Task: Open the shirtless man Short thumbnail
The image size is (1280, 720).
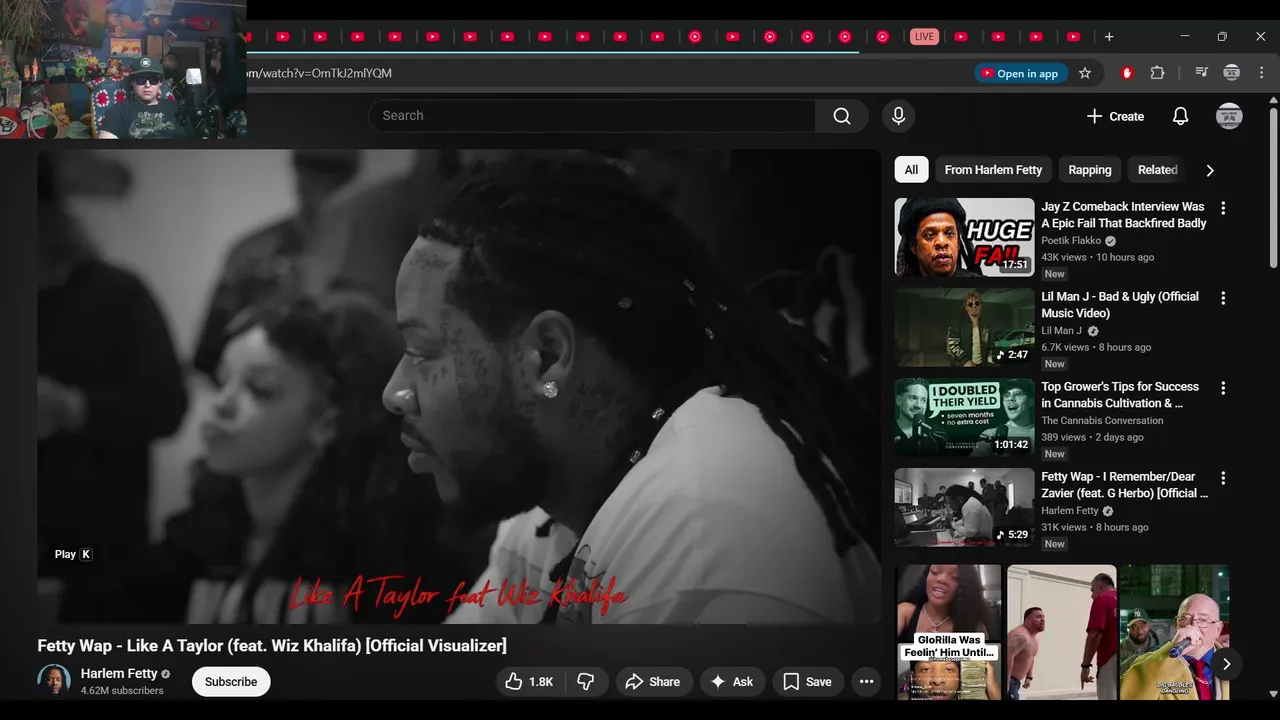Action: coord(1061,632)
